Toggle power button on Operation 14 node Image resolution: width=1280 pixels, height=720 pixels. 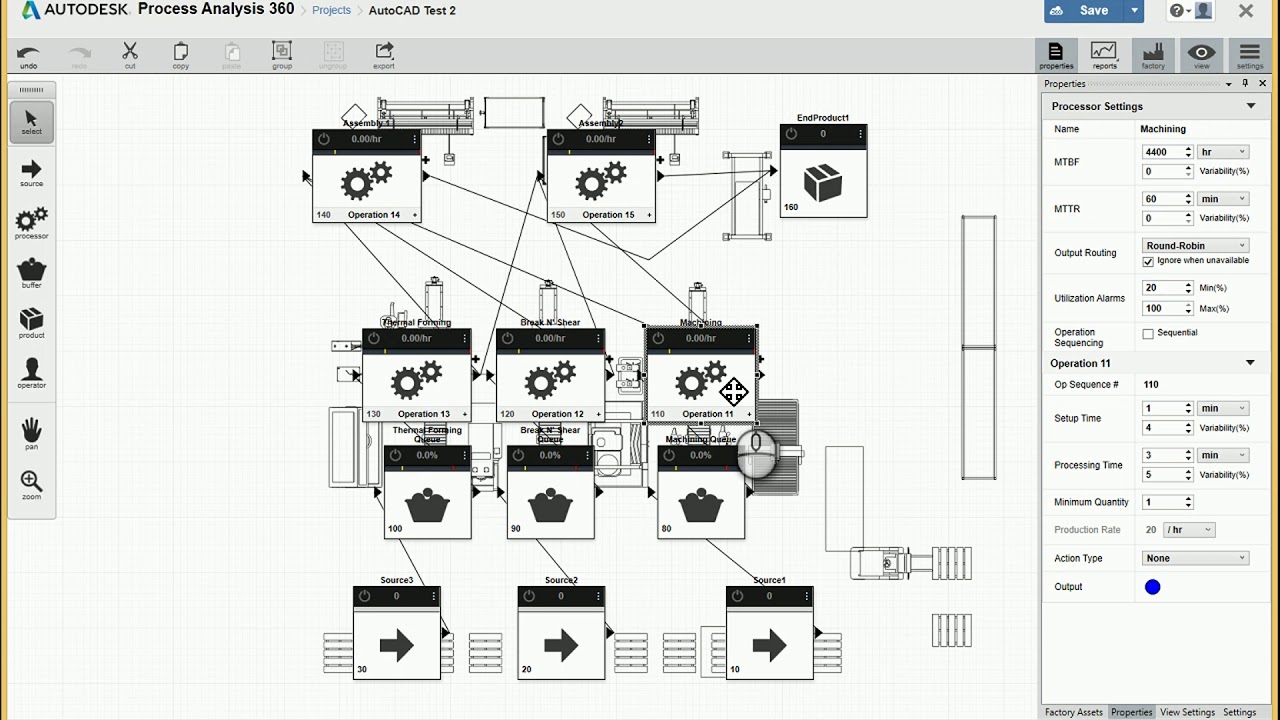tap(324, 139)
